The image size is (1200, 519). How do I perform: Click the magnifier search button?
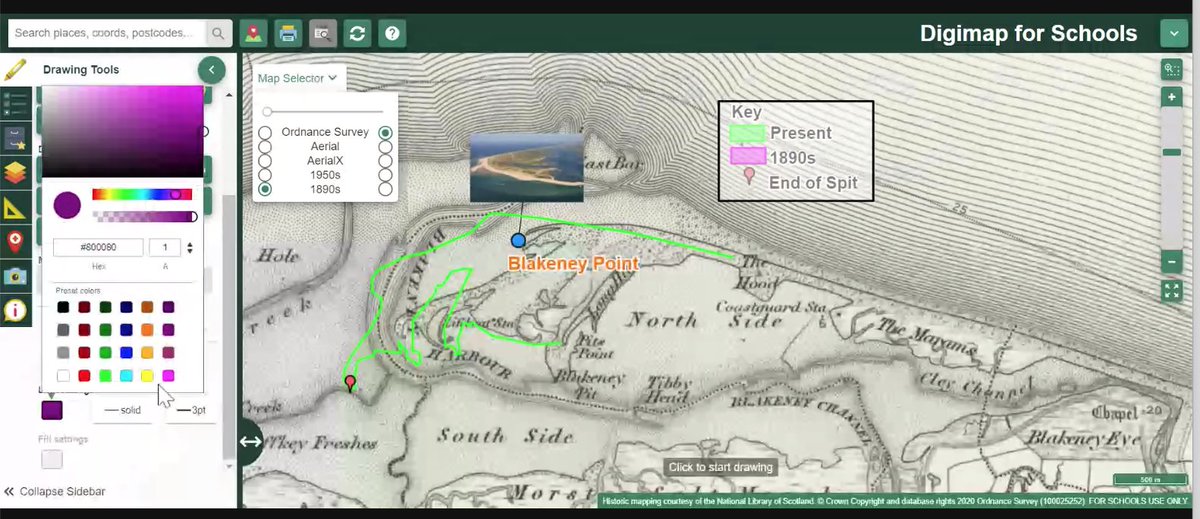pyautogui.click(x=219, y=33)
